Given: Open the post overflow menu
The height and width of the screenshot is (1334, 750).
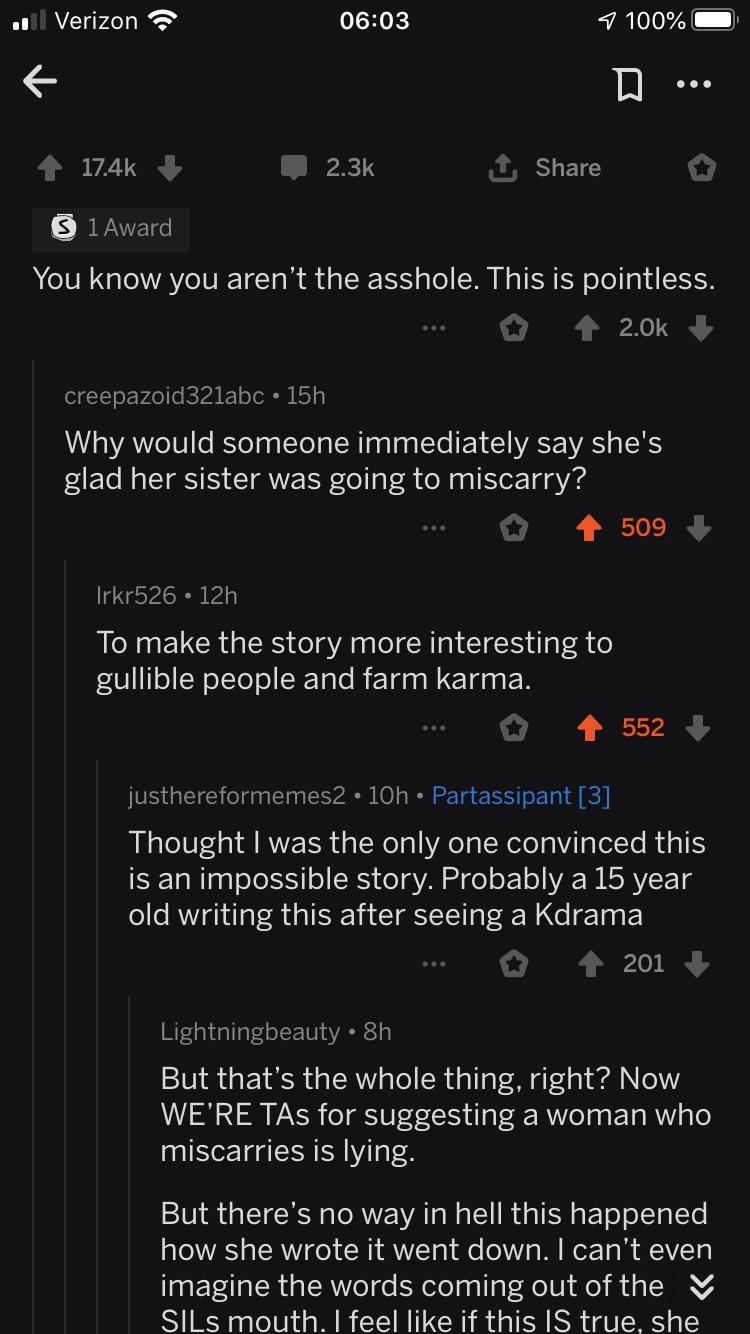Looking at the screenshot, I should (x=693, y=85).
